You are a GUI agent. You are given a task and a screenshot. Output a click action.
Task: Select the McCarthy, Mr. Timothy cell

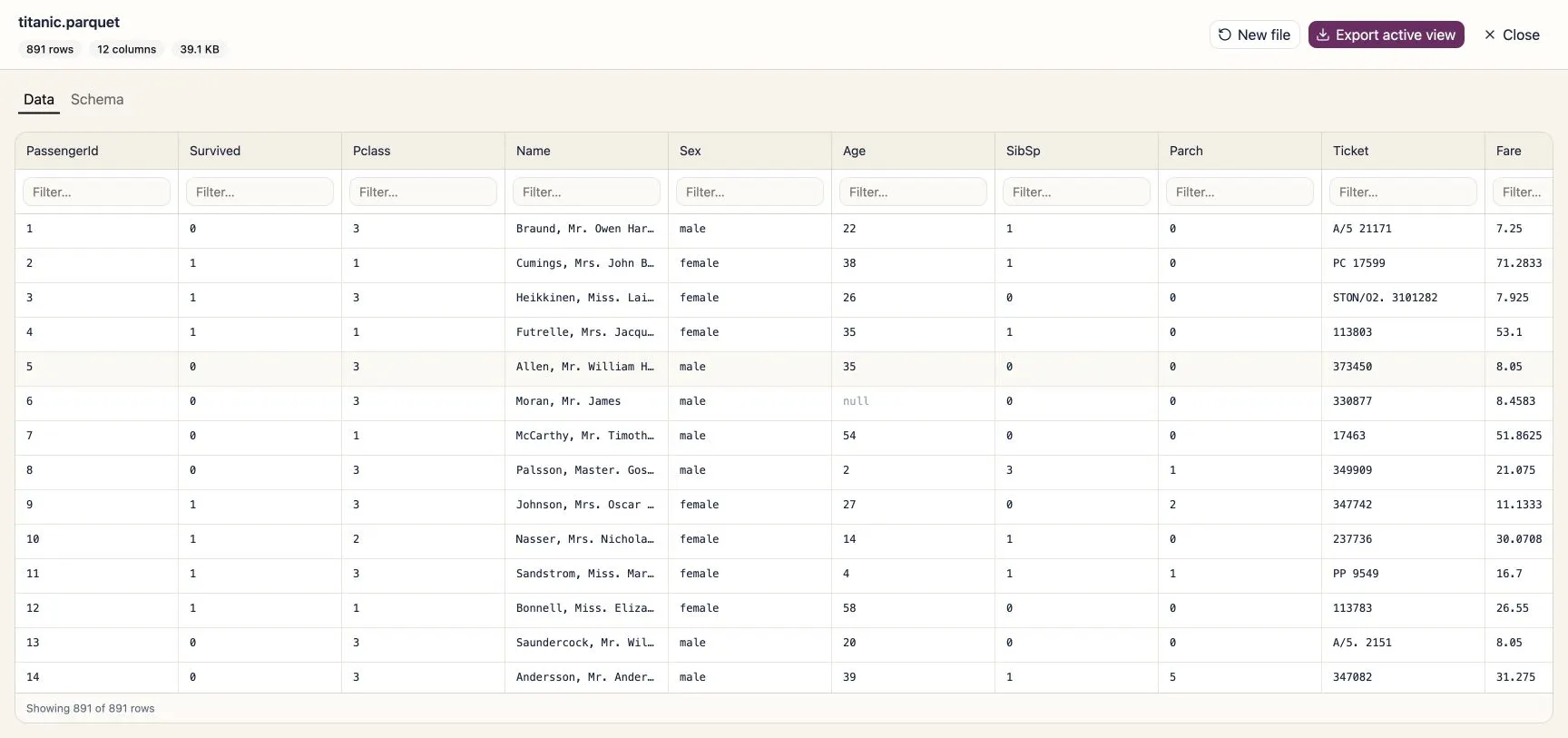[x=587, y=436]
